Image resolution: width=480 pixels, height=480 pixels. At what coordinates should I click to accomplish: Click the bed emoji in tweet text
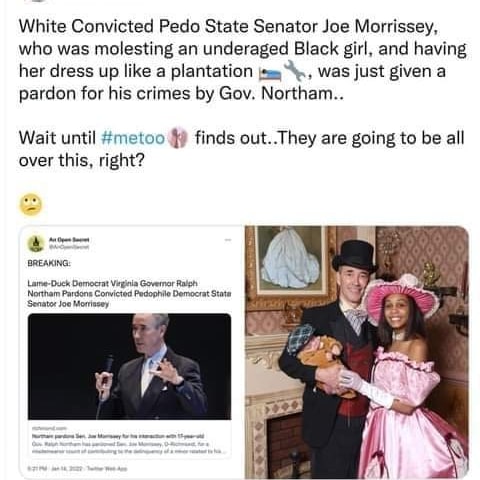tap(270, 73)
